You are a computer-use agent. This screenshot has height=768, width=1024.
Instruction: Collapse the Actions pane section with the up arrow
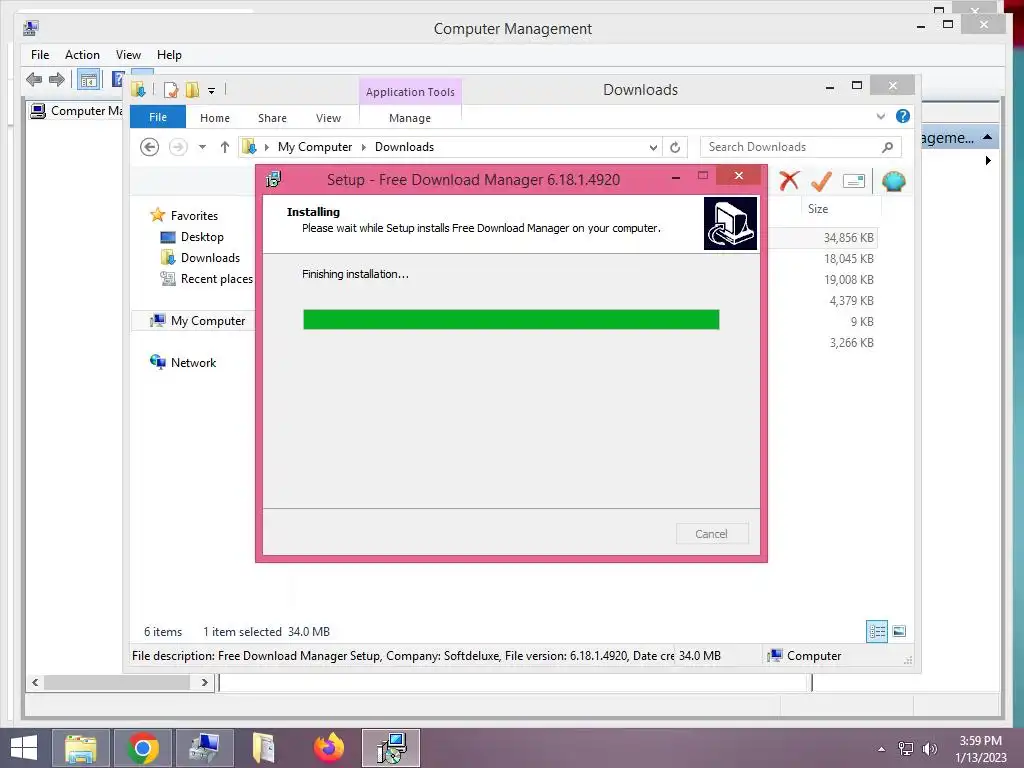[x=987, y=137]
